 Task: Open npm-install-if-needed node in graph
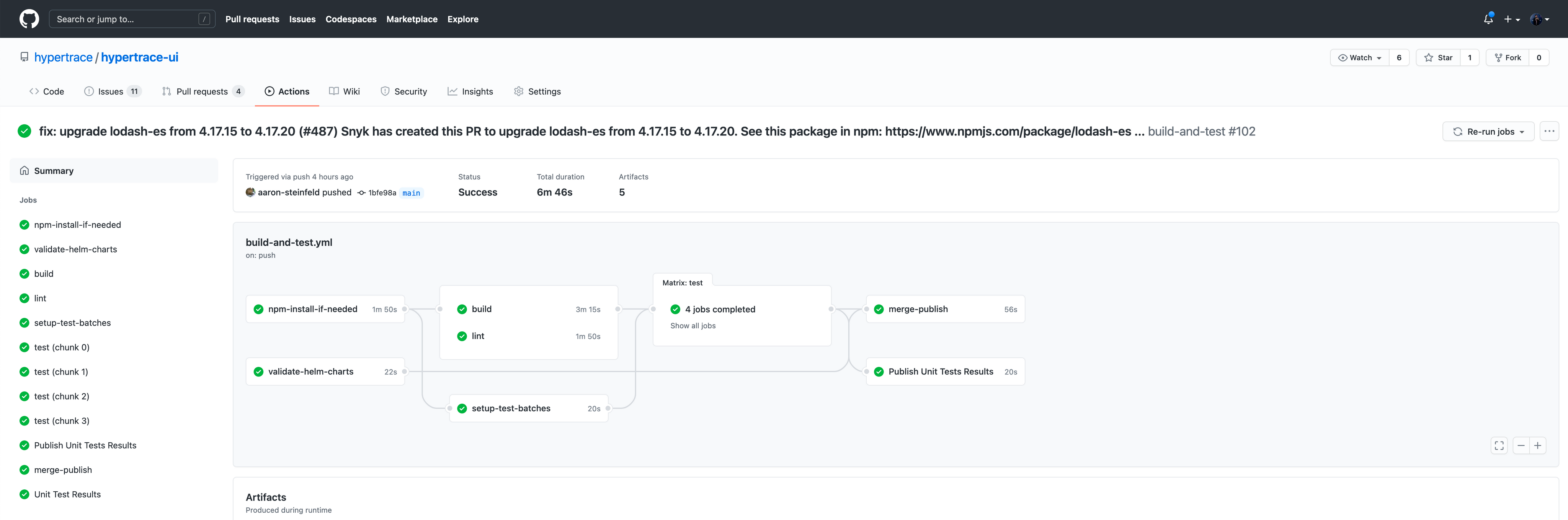click(x=325, y=309)
